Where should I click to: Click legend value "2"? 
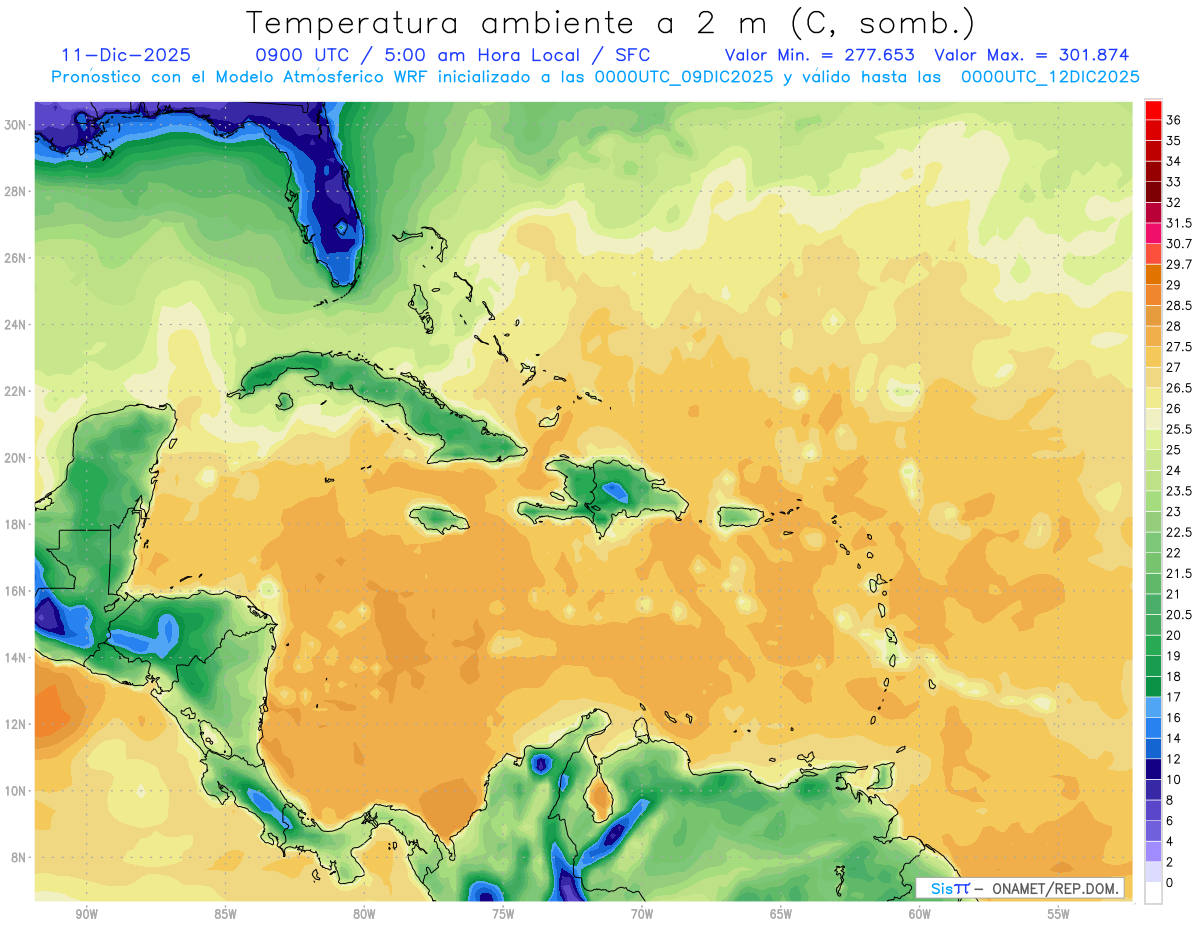[1170, 862]
